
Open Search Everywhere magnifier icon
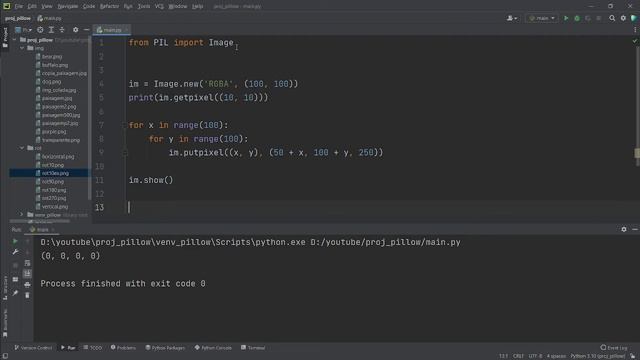[612, 18]
